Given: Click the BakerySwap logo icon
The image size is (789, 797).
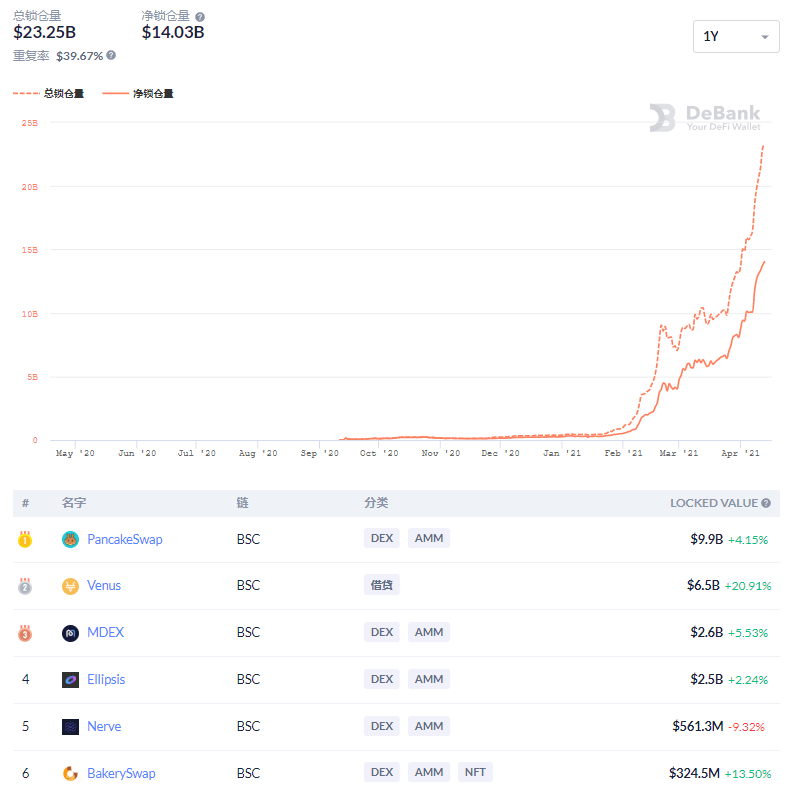Looking at the screenshot, I should tap(70, 774).
